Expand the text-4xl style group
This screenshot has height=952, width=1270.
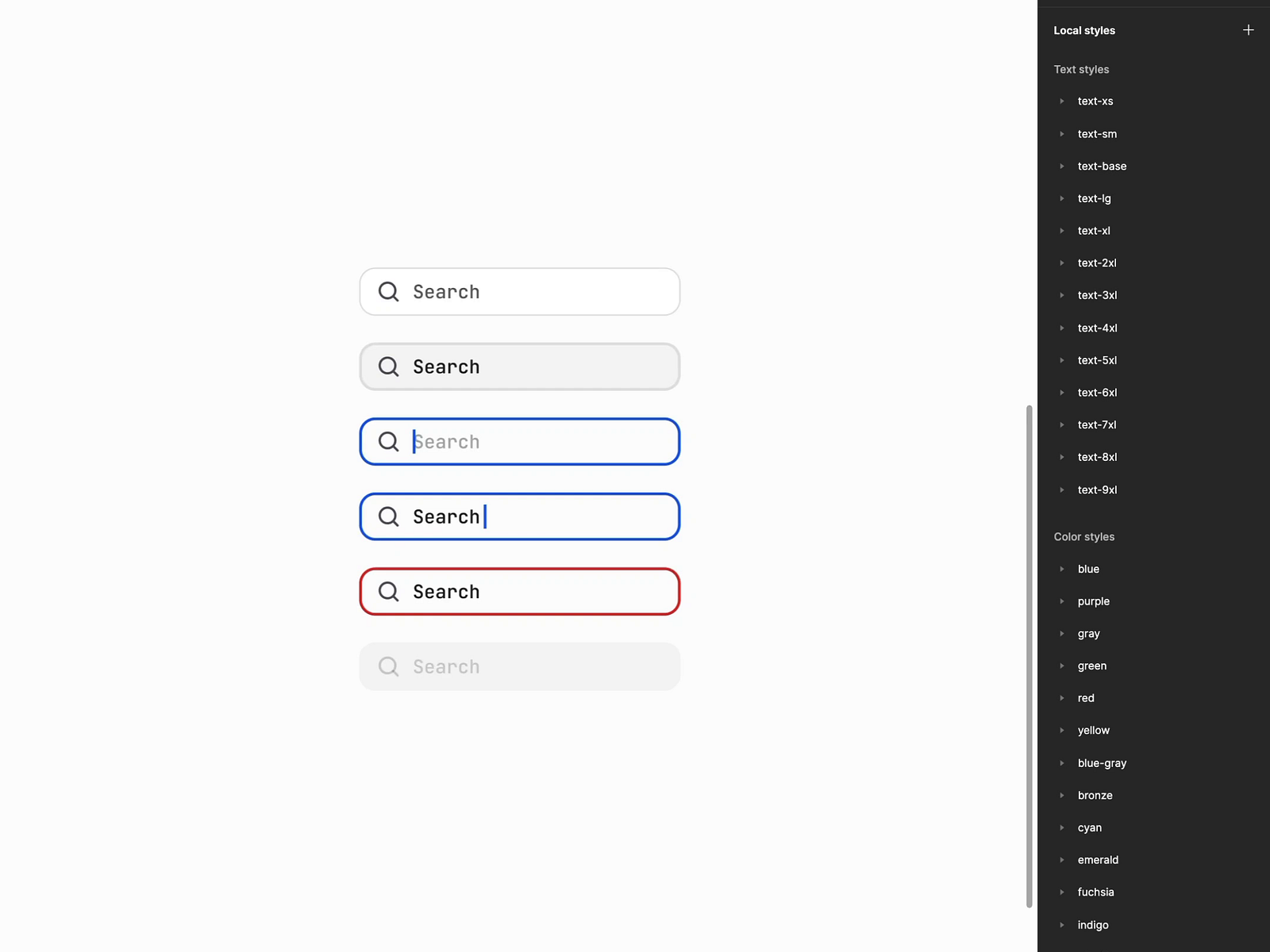coord(1062,328)
